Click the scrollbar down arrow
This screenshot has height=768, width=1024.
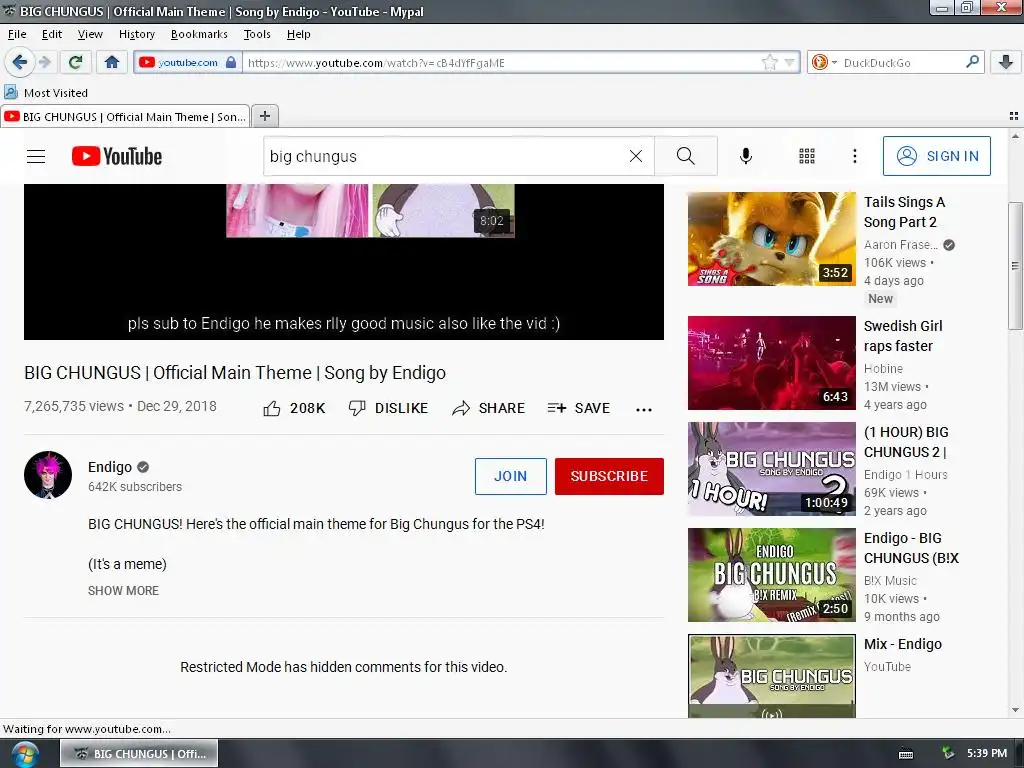click(1014, 710)
